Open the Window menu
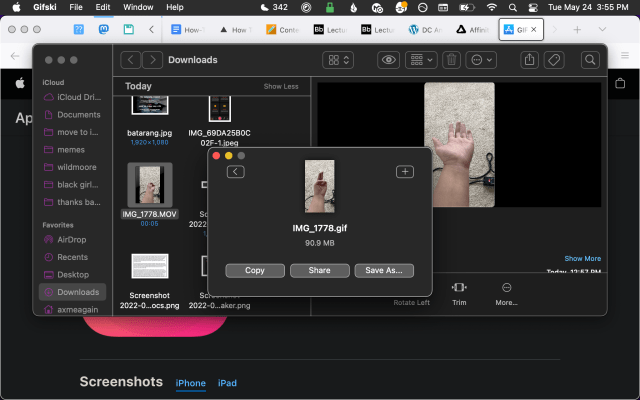The width and height of the screenshot is (640, 400). 138,7
